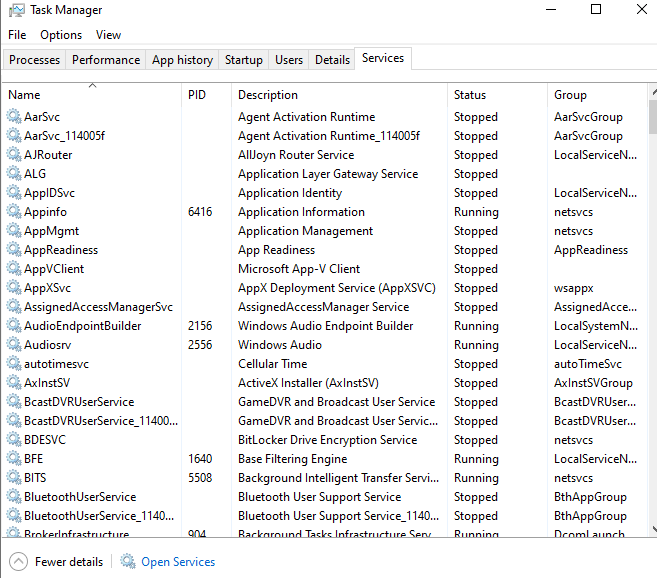Screen dimensions: 657x578
Task: Collapse view with Fewer details
Action: pos(69,562)
